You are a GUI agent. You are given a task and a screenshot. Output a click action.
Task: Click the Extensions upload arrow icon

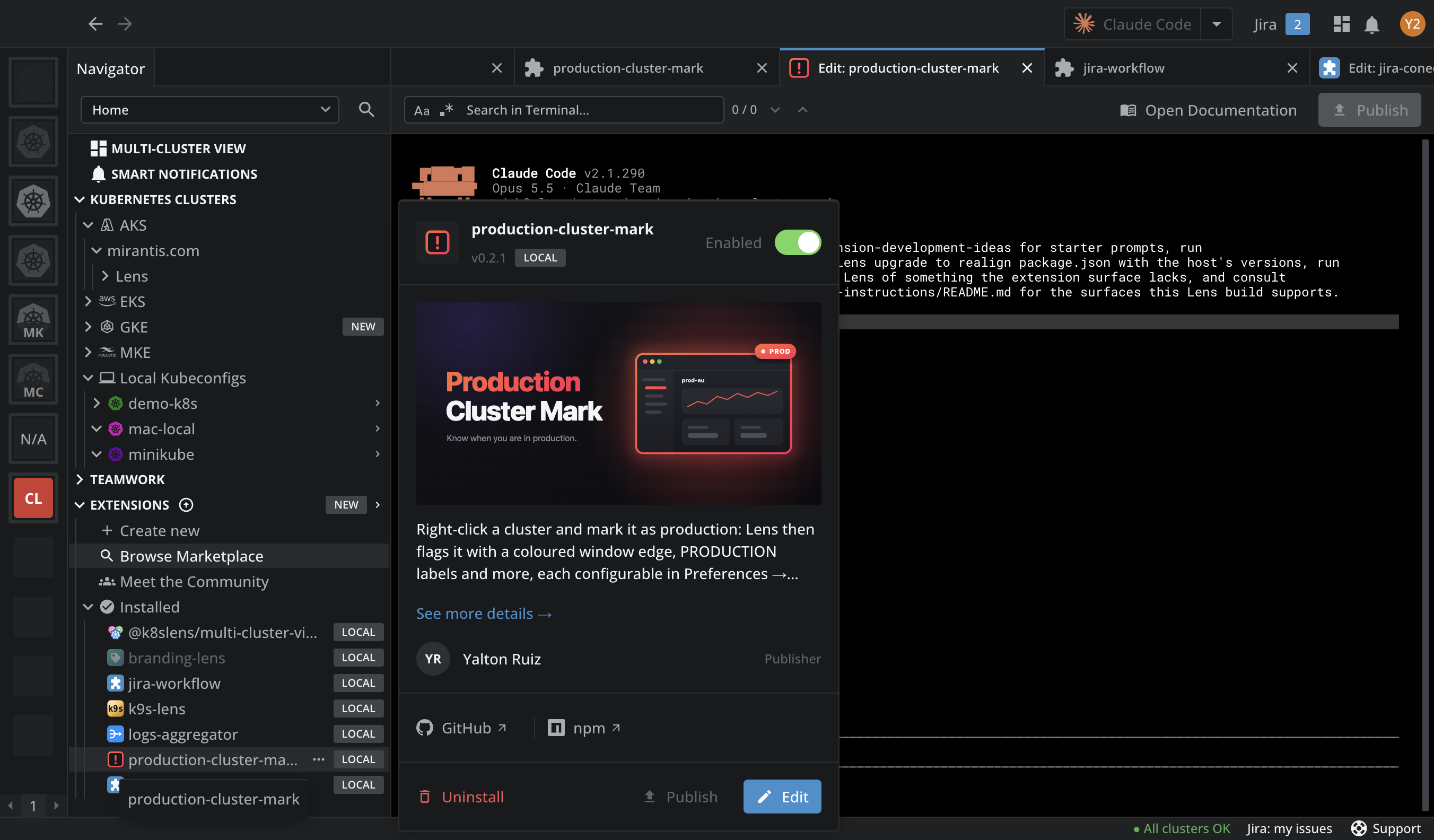point(186,505)
